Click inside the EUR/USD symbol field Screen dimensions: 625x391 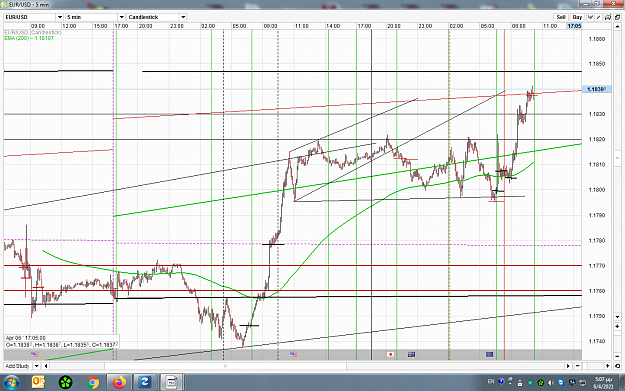pyautogui.click(x=30, y=17)
